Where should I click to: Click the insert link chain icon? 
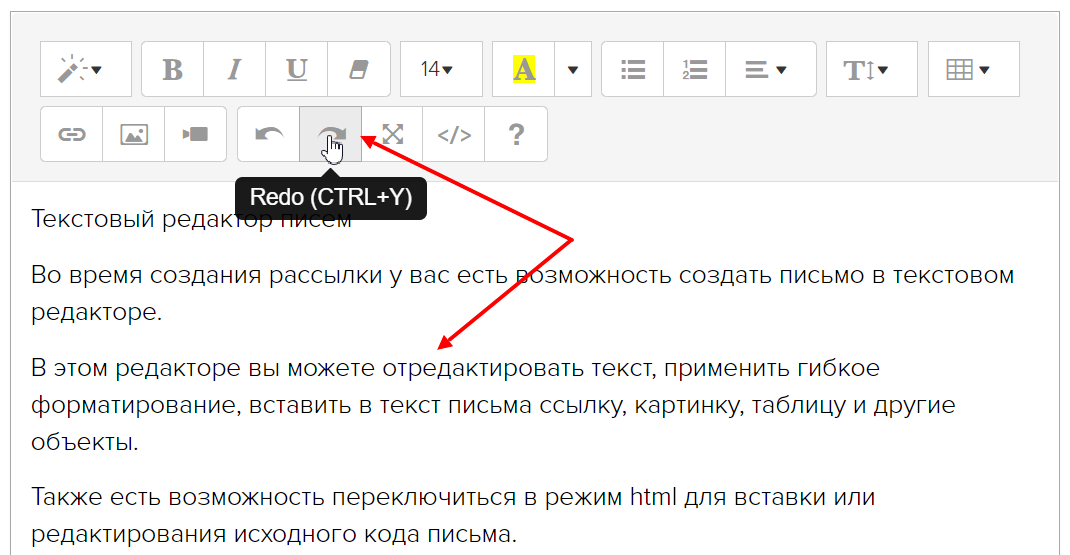tap(72, 134)
